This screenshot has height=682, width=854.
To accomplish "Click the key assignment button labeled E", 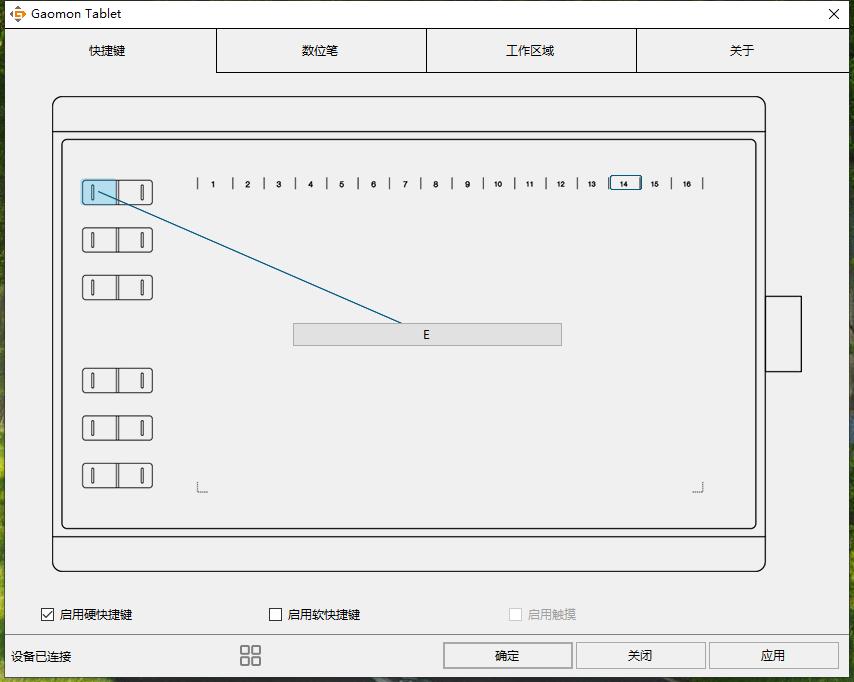I will point(427,334).
